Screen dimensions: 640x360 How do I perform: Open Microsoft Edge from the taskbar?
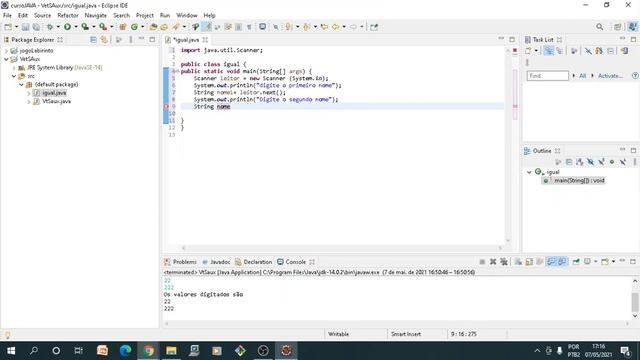[125, 351]
